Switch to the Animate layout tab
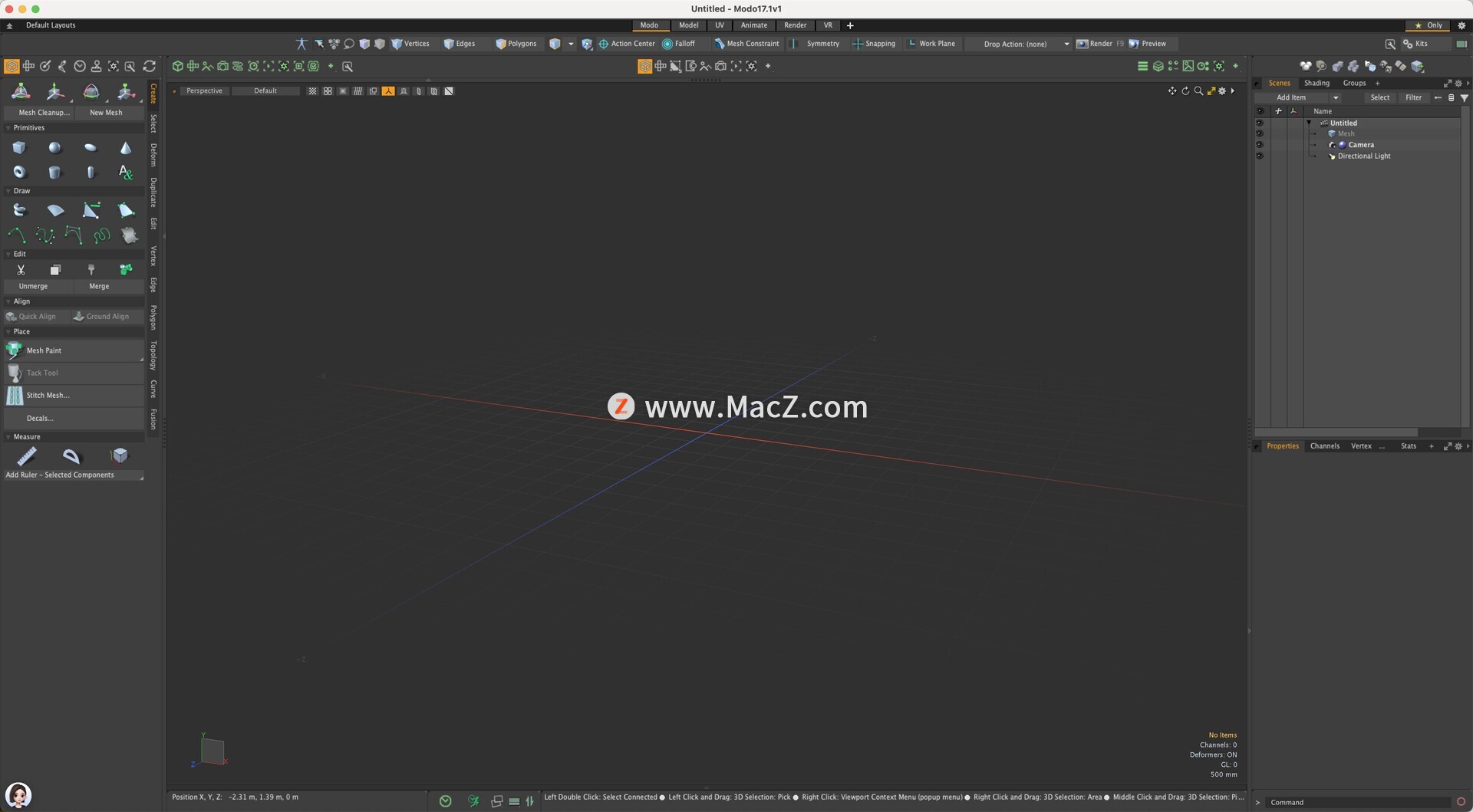Image resolution: width=1473 pixels, height=812 pixels. (753, 25)
